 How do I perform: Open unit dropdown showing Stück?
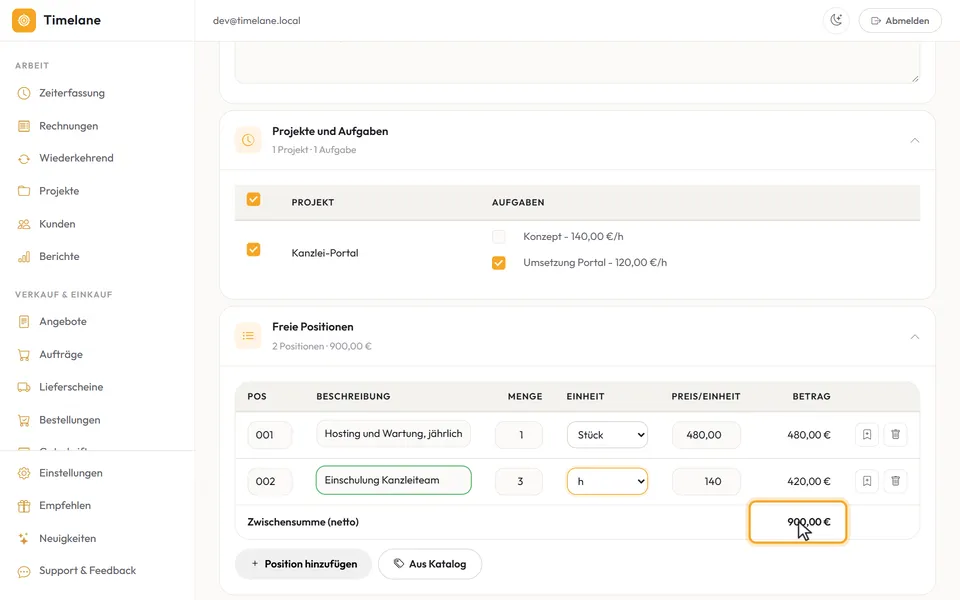coord(607,435)
